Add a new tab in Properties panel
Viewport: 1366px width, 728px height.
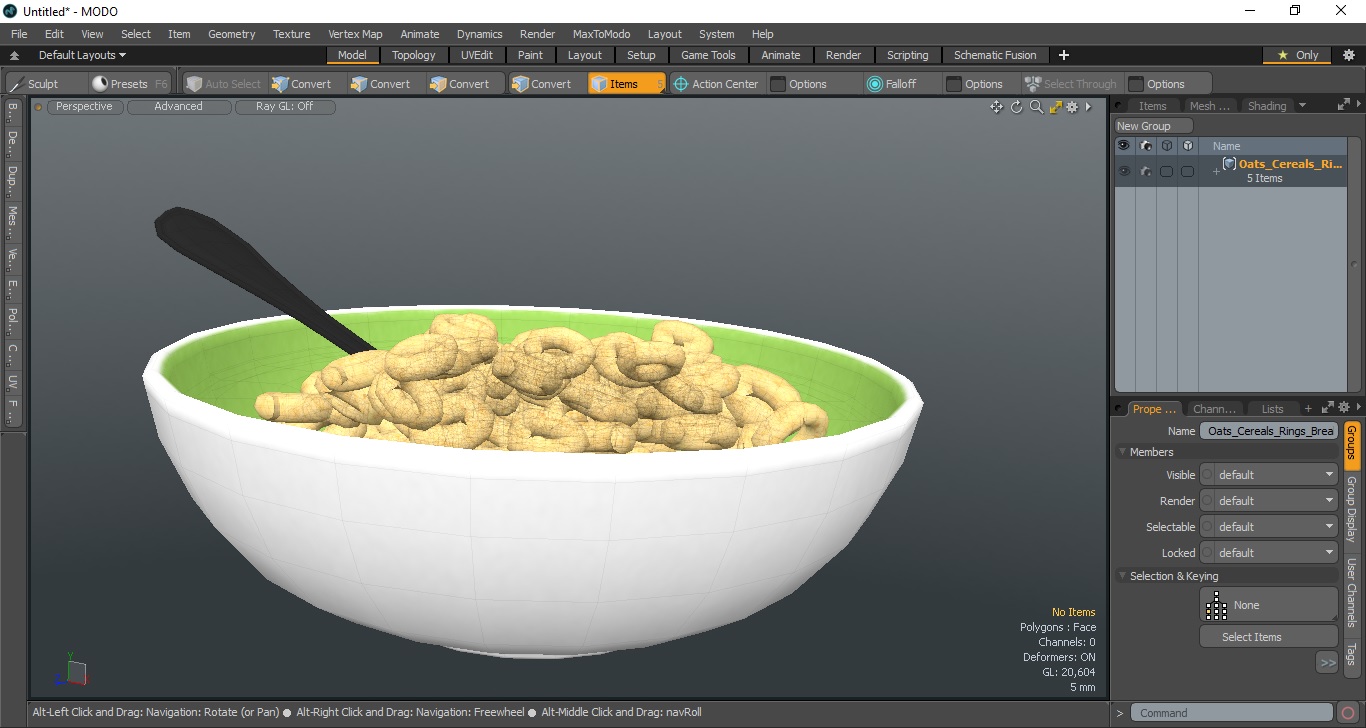[x=1307, y=408]
